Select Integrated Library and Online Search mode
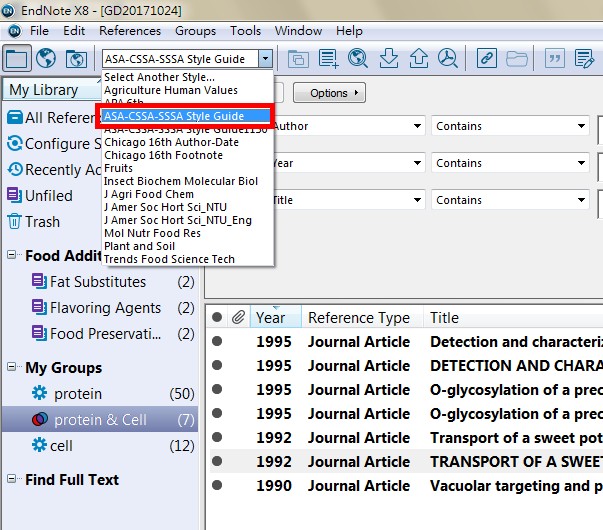 click(x=76, y=59)
